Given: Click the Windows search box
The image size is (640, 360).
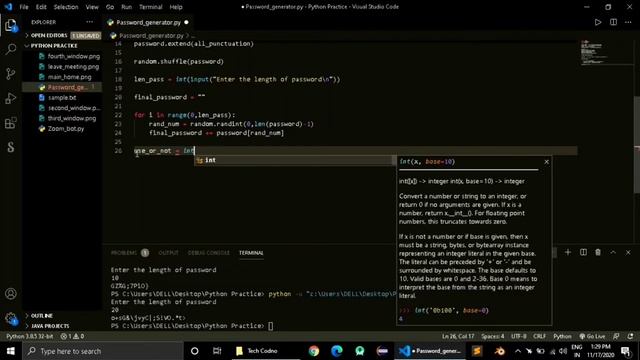Looking at the screenshot, I should click(x=102, y=351).
